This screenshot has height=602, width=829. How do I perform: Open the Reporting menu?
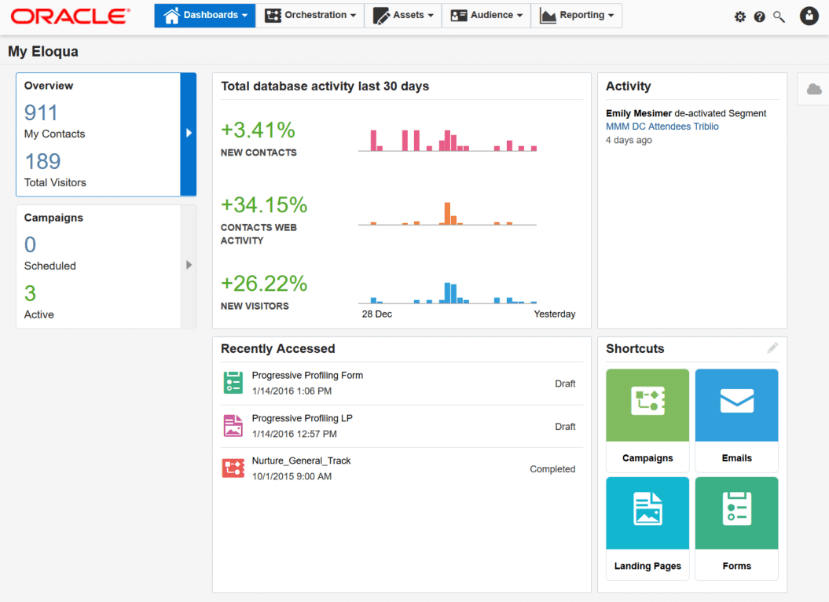coord(577,16)
